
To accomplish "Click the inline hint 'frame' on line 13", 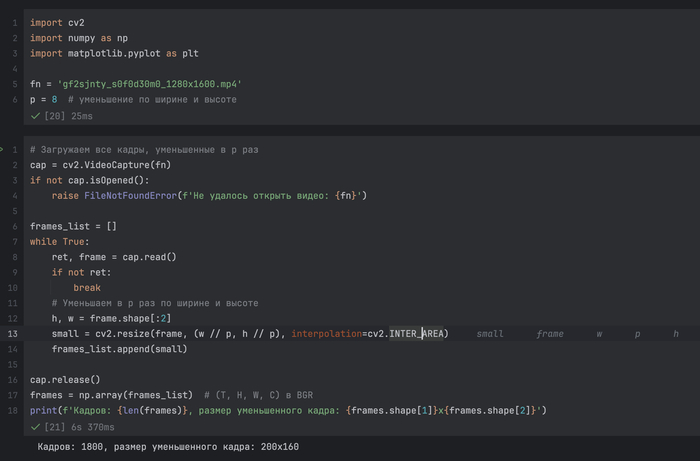I will pyautogui.click(x=550, y=333).
